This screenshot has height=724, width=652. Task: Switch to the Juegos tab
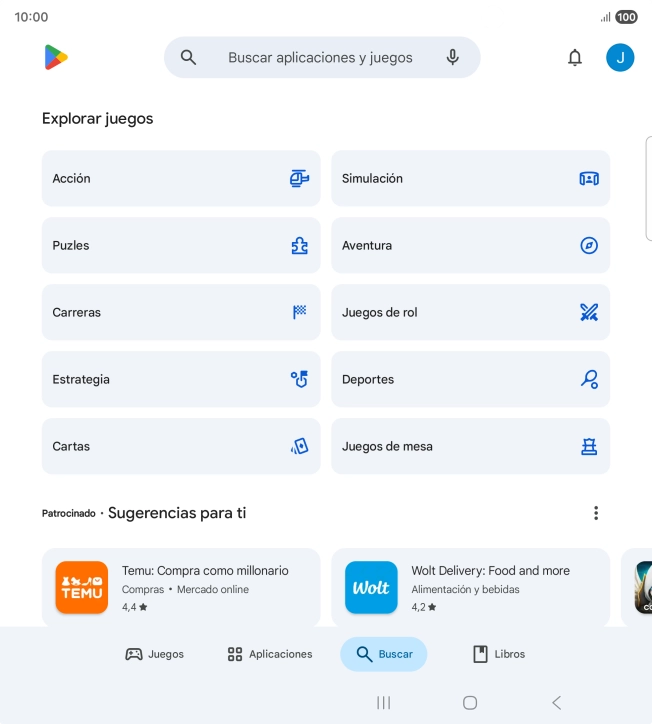point(154,654)
